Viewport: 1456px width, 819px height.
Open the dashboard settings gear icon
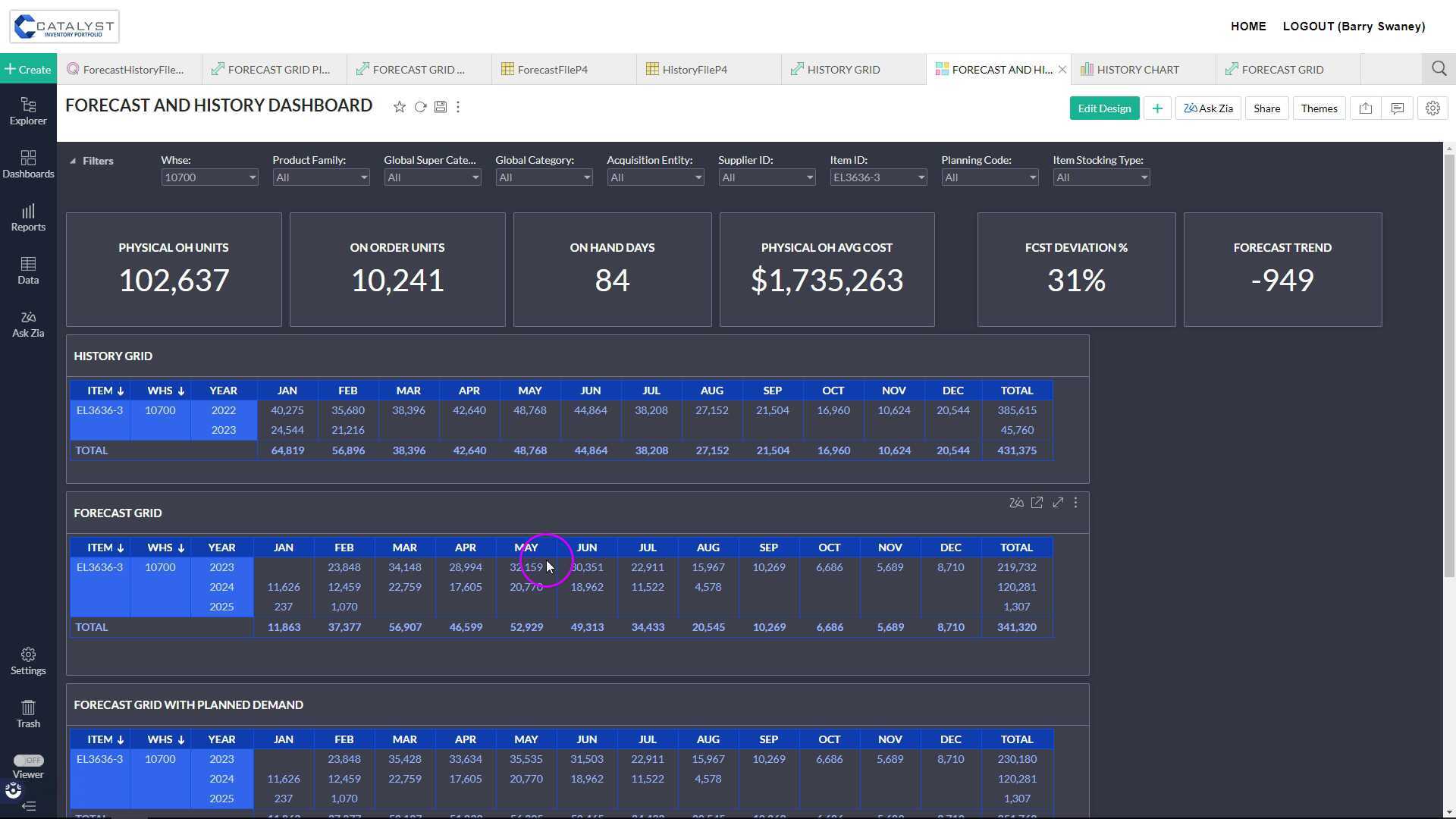(1432, 108)
